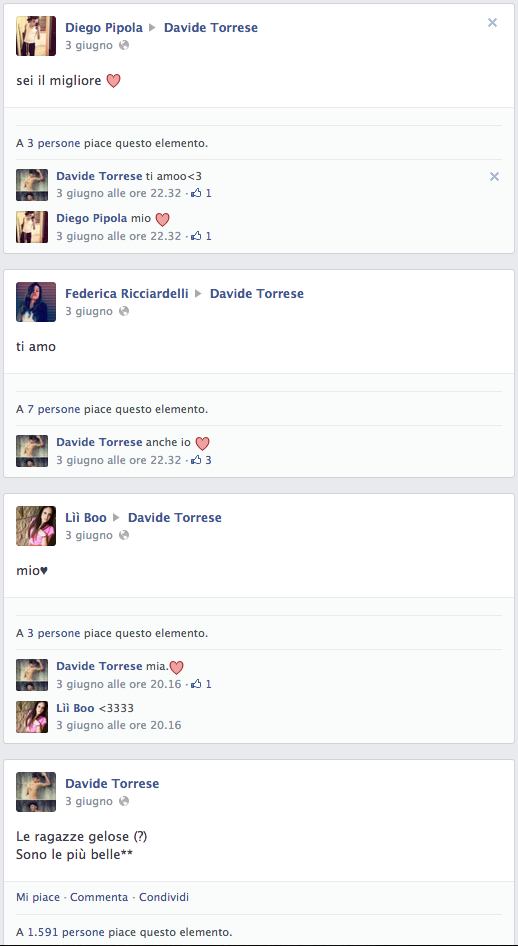The width and height of the screenshot is (518, 946).
Task: Open the '3 giugno alle ore 20.16' timestamp under '<3333'
Action: pyautogui.click(x=119, y=725)
